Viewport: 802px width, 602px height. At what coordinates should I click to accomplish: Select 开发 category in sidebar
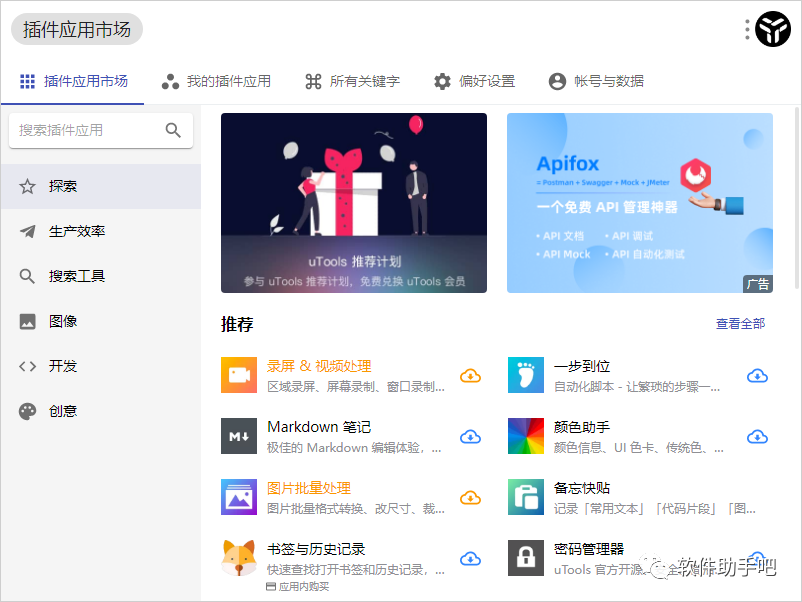[101, 366]
